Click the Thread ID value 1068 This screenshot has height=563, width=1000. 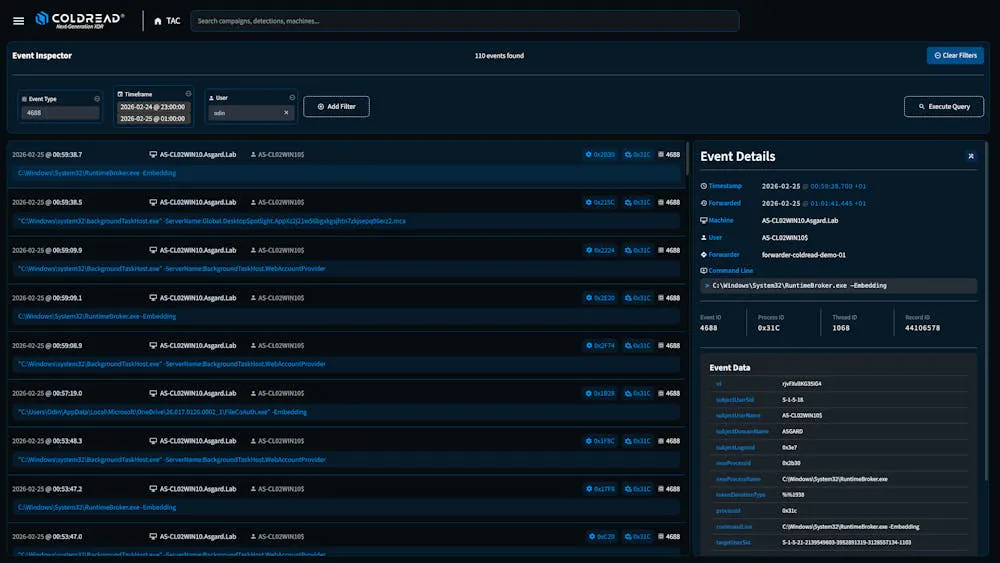pos(841,328)
